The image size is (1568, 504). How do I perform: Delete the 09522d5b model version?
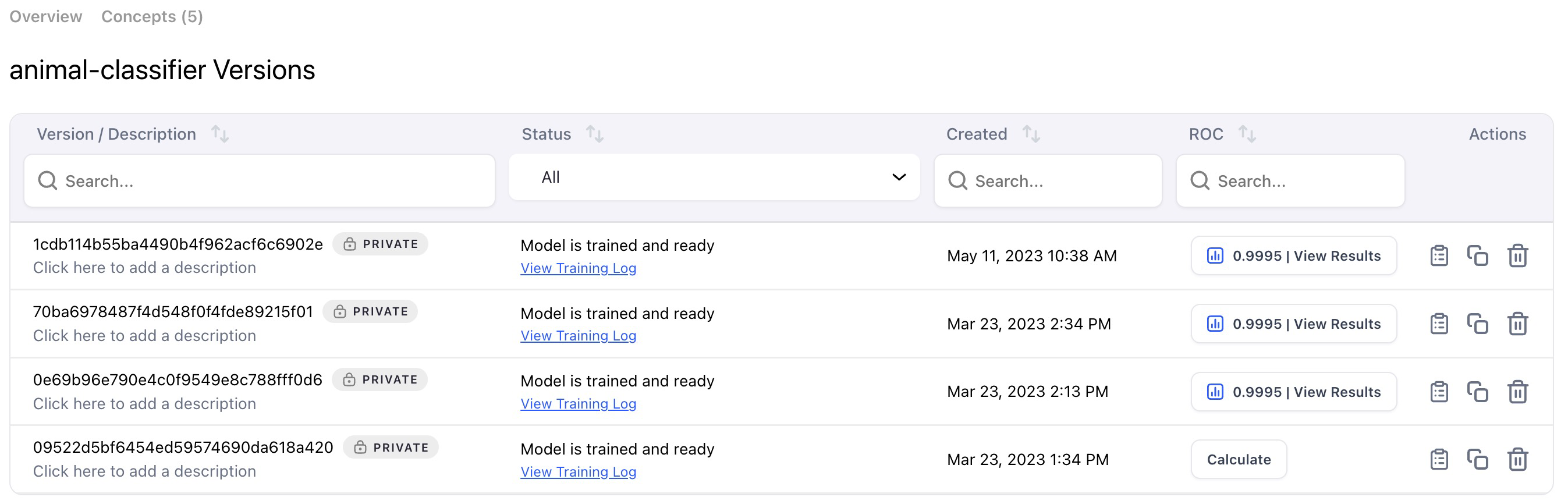(x=1517, y=460)
